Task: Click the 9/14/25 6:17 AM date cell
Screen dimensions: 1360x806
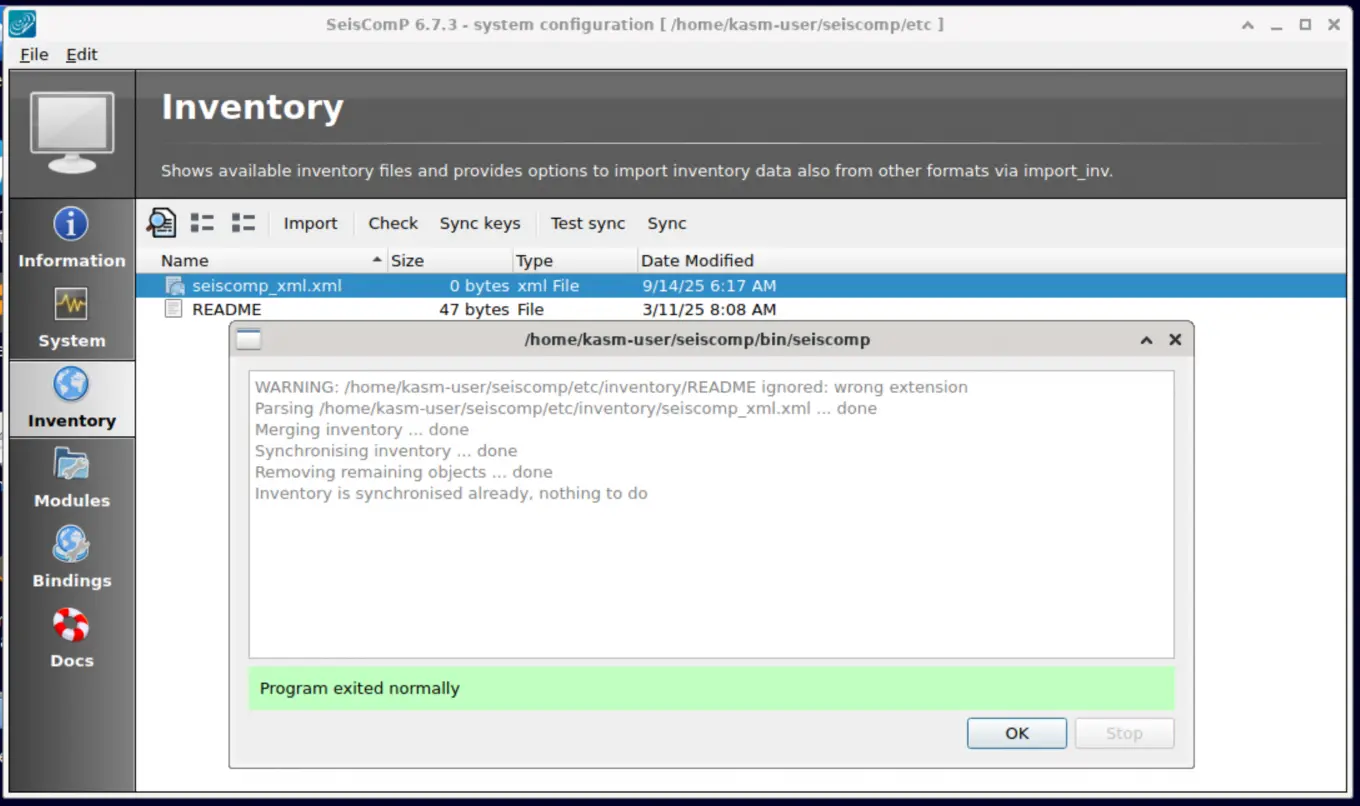Action: pyautogui.click(x=709, y=286)
